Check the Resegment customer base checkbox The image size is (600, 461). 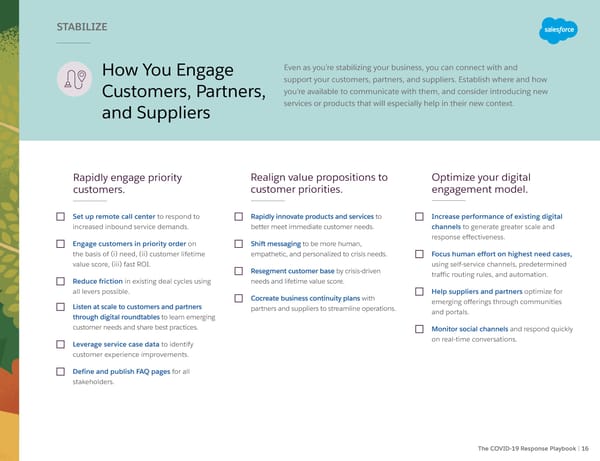click(x=239, y=271)
